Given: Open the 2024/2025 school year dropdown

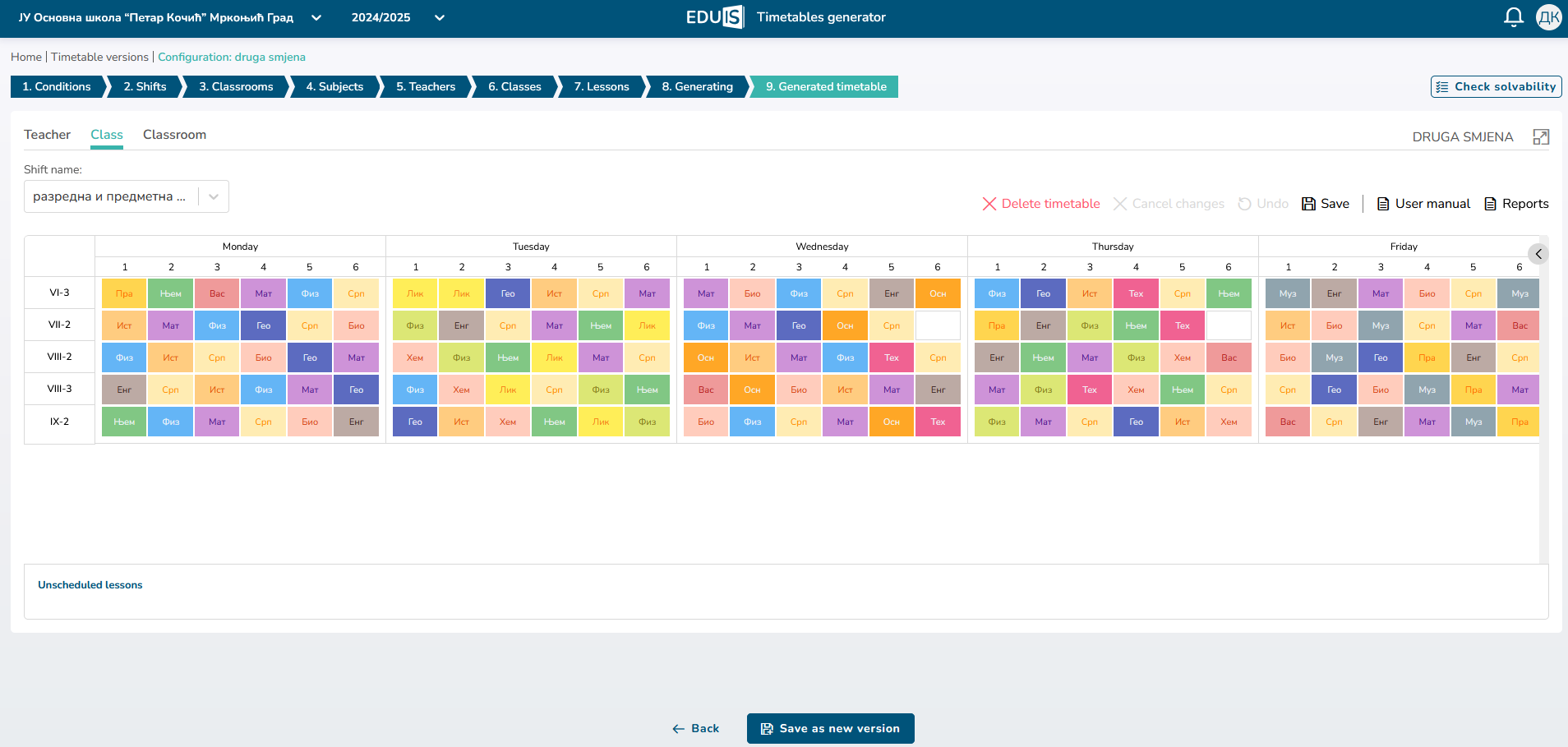Looking at the screenshot, I should 440,17.
